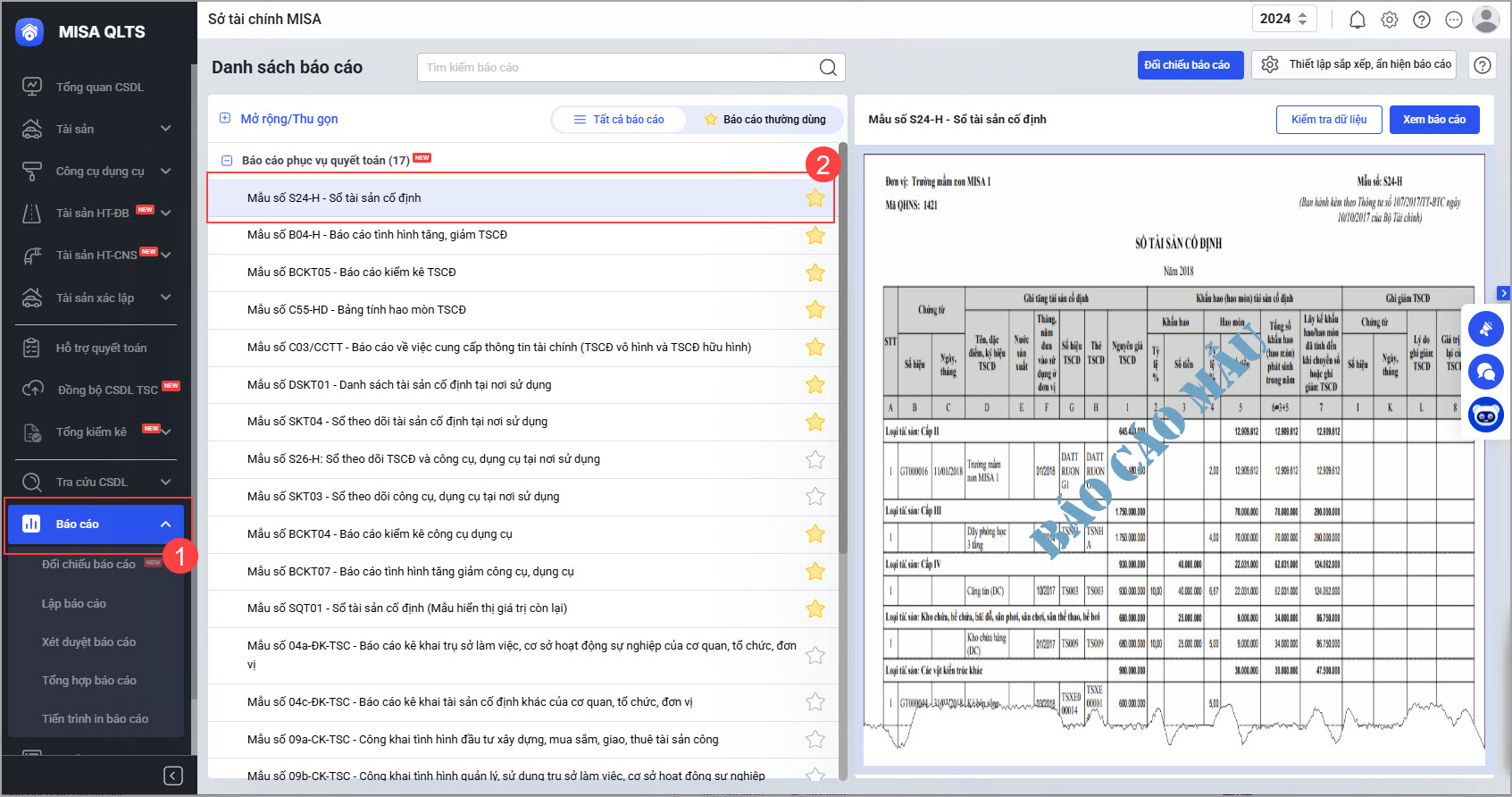Open Xét duyệt báo cáo submenu item
Image resolution: width=1512 pixels, height=797 pixels.
(x=88, y=642)
